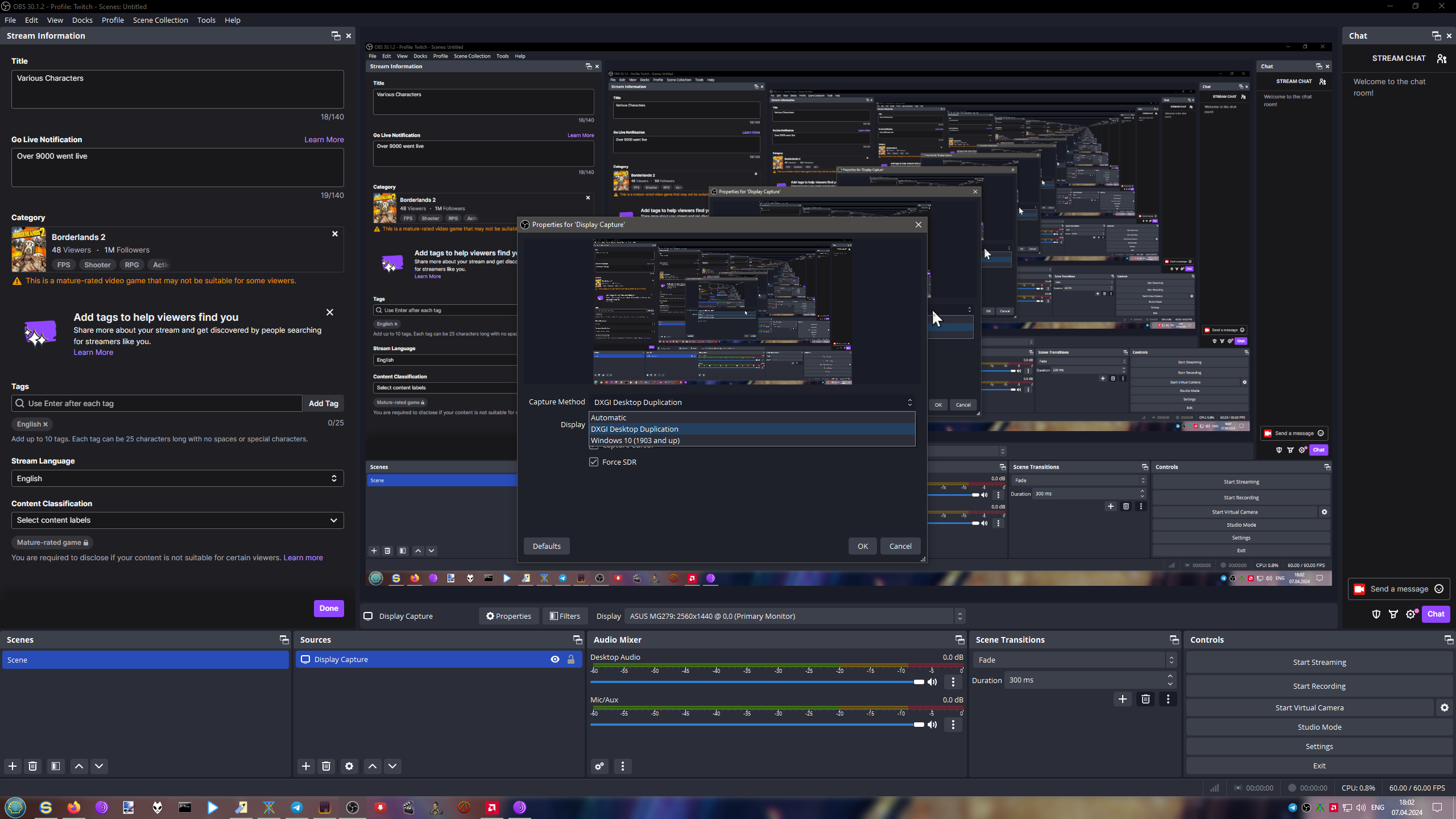Screen dimensions: 1456x819
Task: Click Start Streaming button
Action: coord(1319,662)
